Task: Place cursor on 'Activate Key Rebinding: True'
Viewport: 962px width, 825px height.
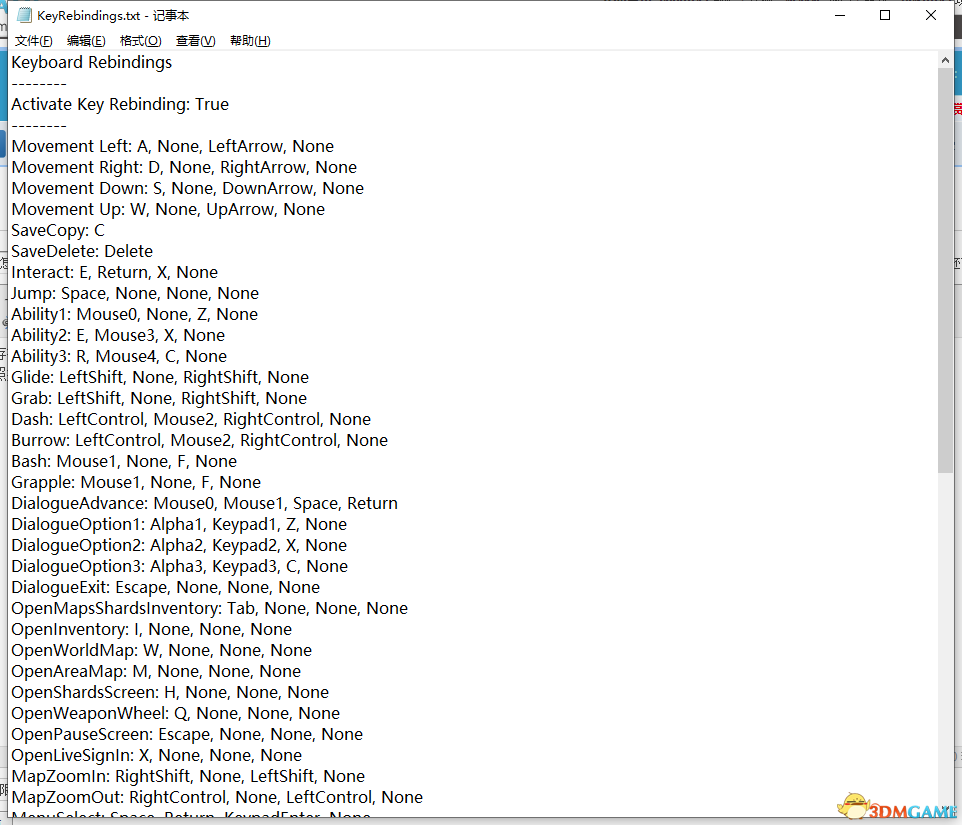Action: [120, 104]
